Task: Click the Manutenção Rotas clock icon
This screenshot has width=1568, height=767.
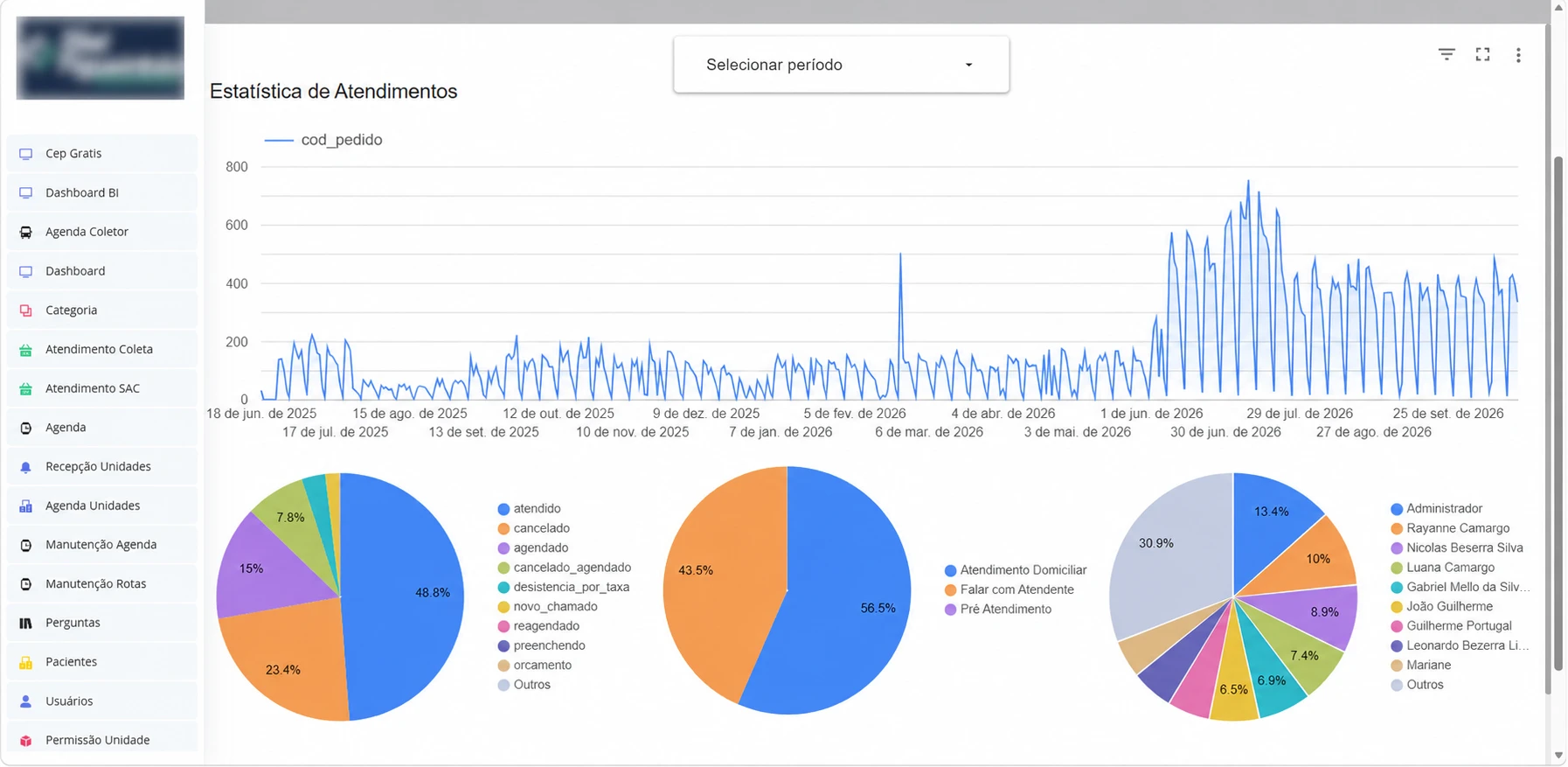Action: coord(26,584)
